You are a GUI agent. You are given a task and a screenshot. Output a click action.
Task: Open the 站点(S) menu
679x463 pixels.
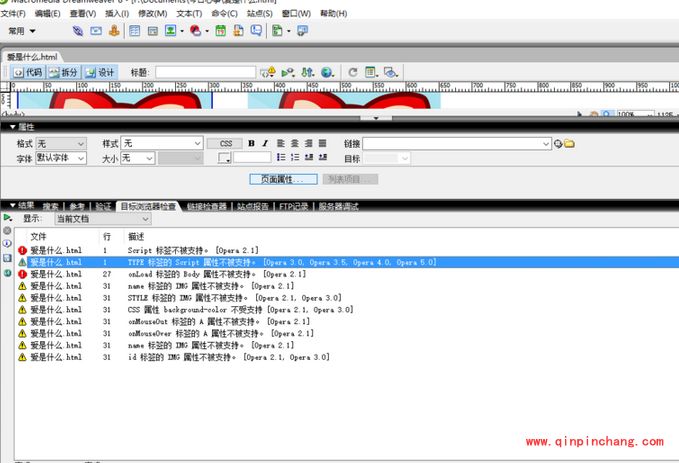tap(260, 13)
